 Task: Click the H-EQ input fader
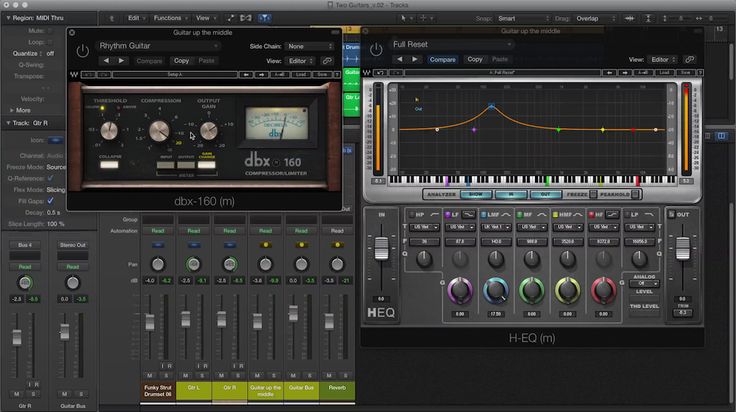pos(381,248)
